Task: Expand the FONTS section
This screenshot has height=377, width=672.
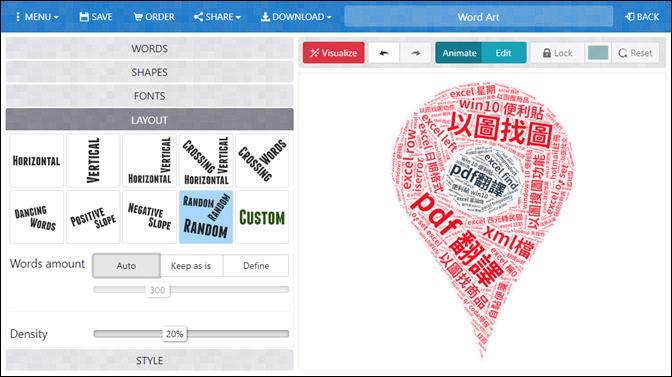Action: 150,96
